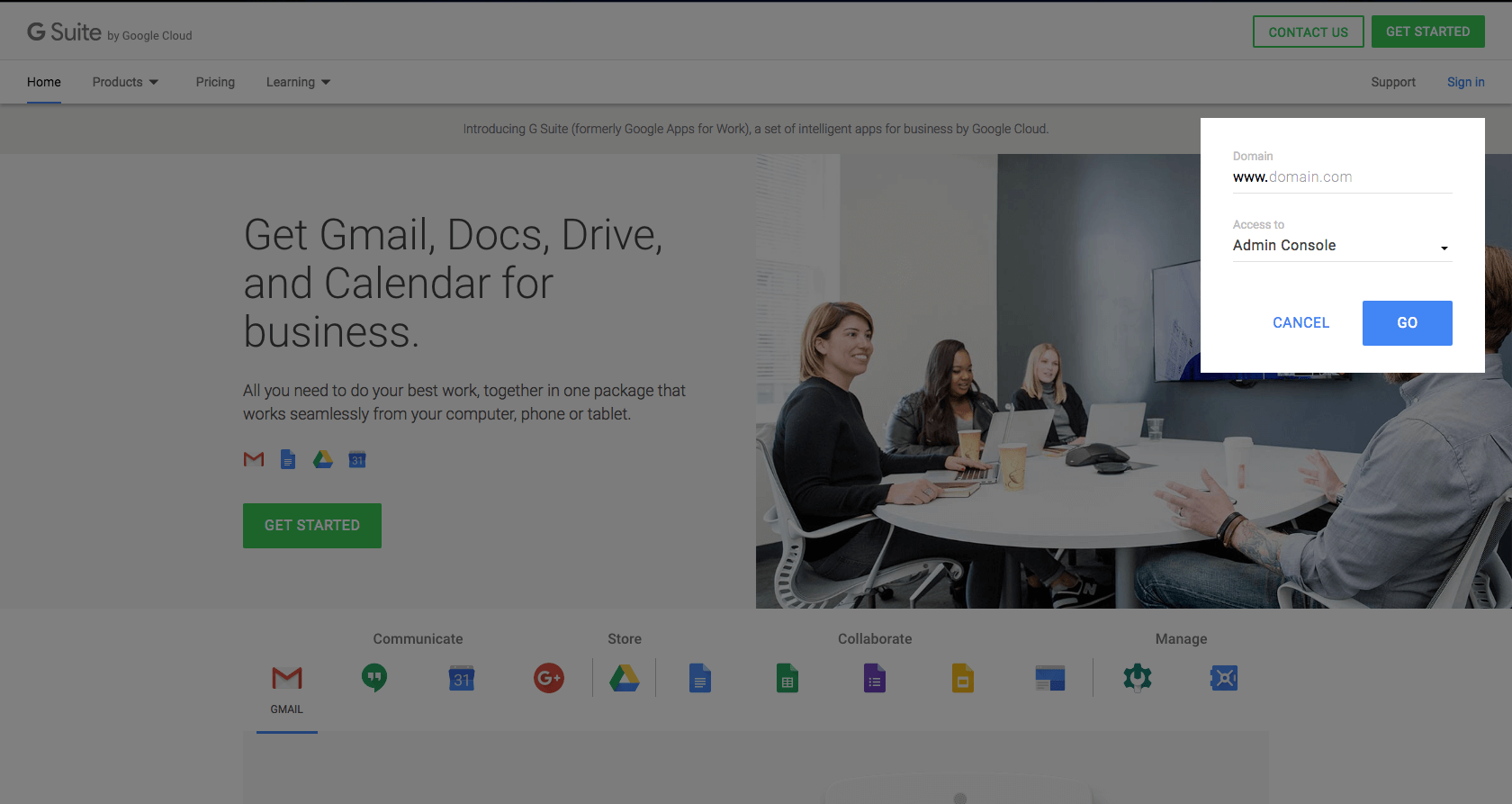Select the Hangouts chat icon
This screenshot has width=1512, height=804.
[x=374, y=678]
